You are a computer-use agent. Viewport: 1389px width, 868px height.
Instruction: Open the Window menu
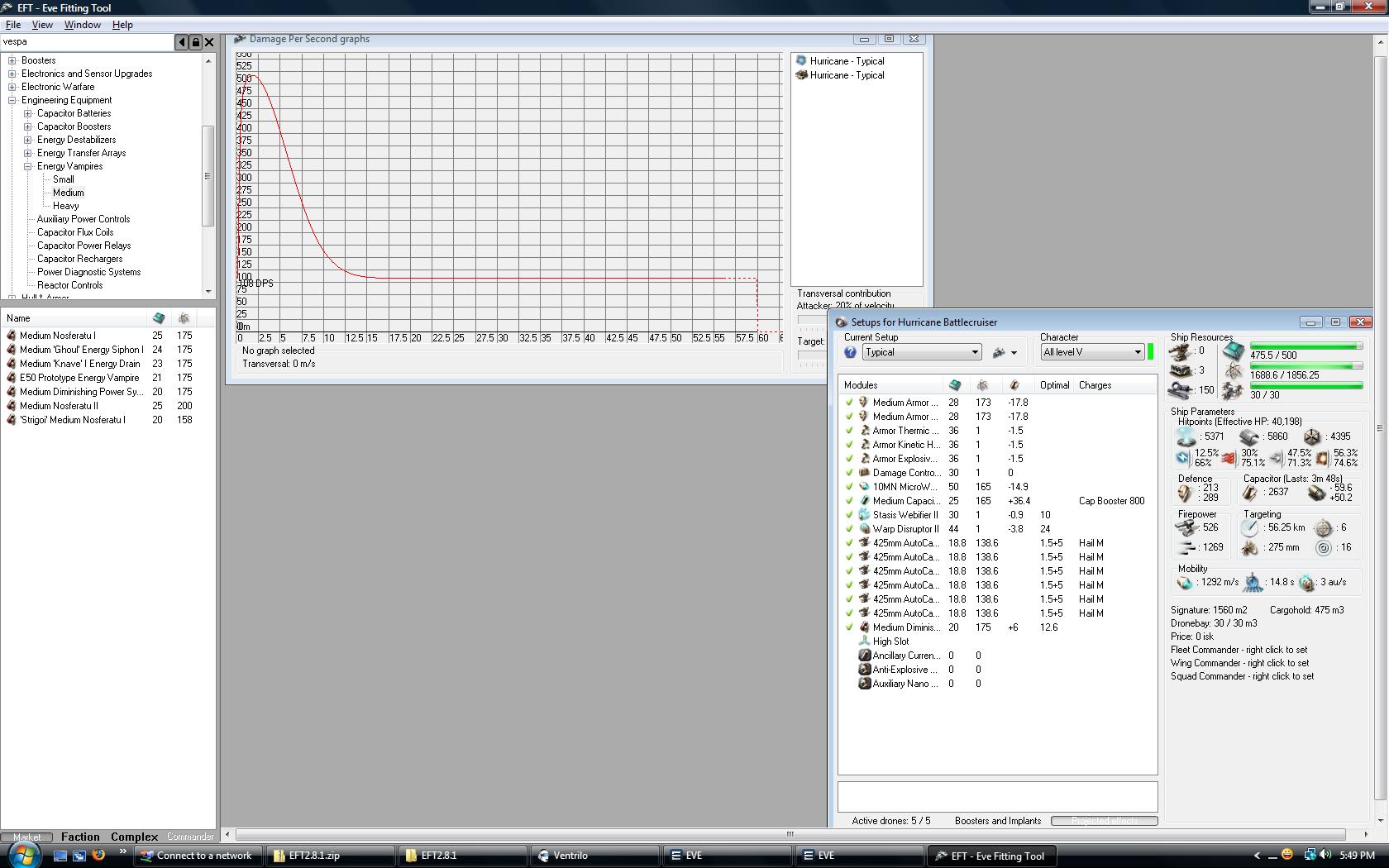coord(83,25)
